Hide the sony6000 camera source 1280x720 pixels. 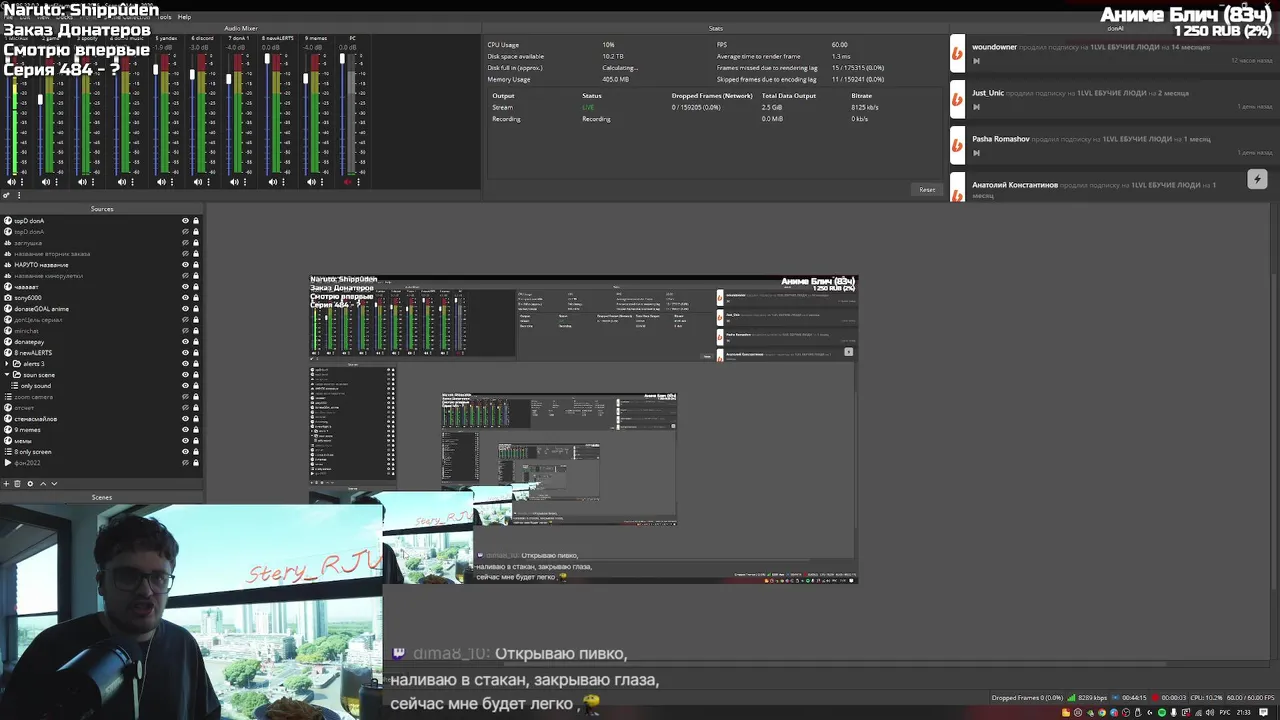click(x=185, y=298)
